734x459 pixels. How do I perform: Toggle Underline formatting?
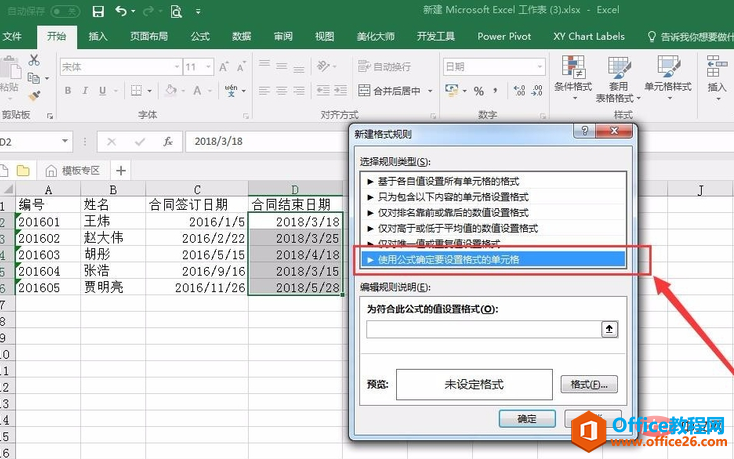coord(102,91)
